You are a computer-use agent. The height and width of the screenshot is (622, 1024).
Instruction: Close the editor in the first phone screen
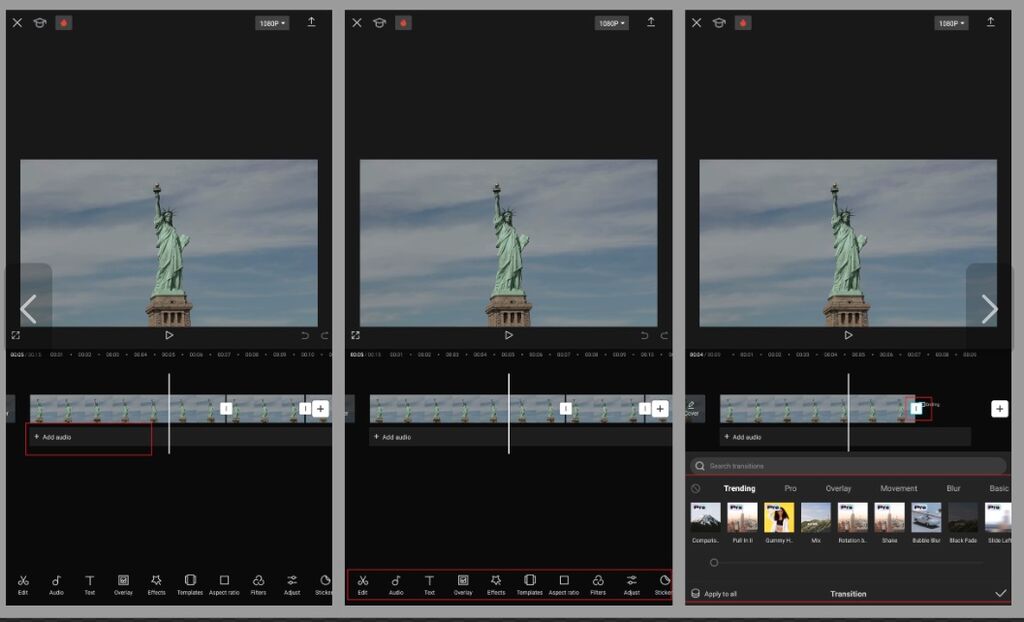pyautogui.click(x=18, y=23)
